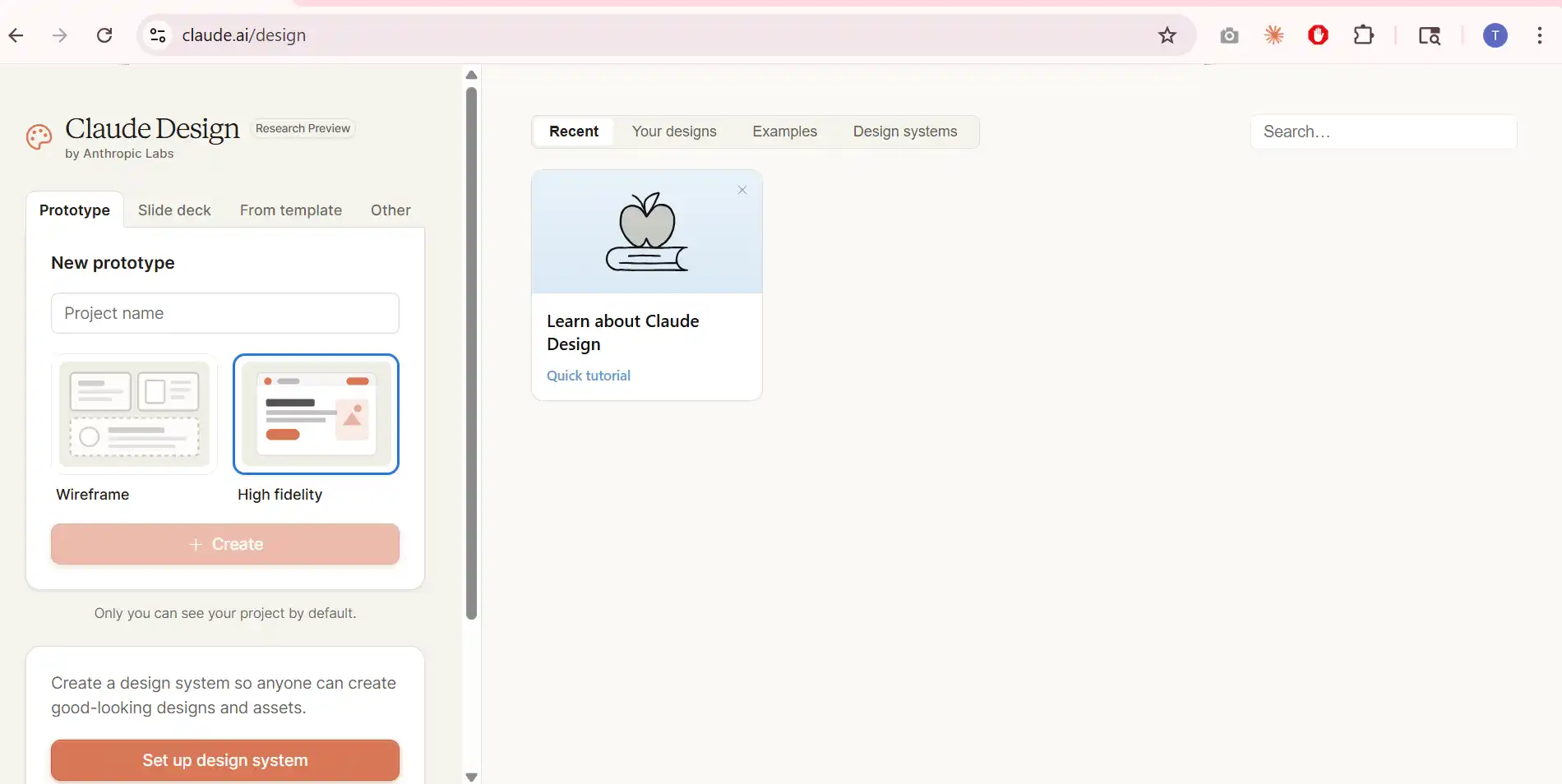This screenshot has width=1562, height=784.
Task: Open the browser Extensions puzzle menu
Action: click(1363, 35)
